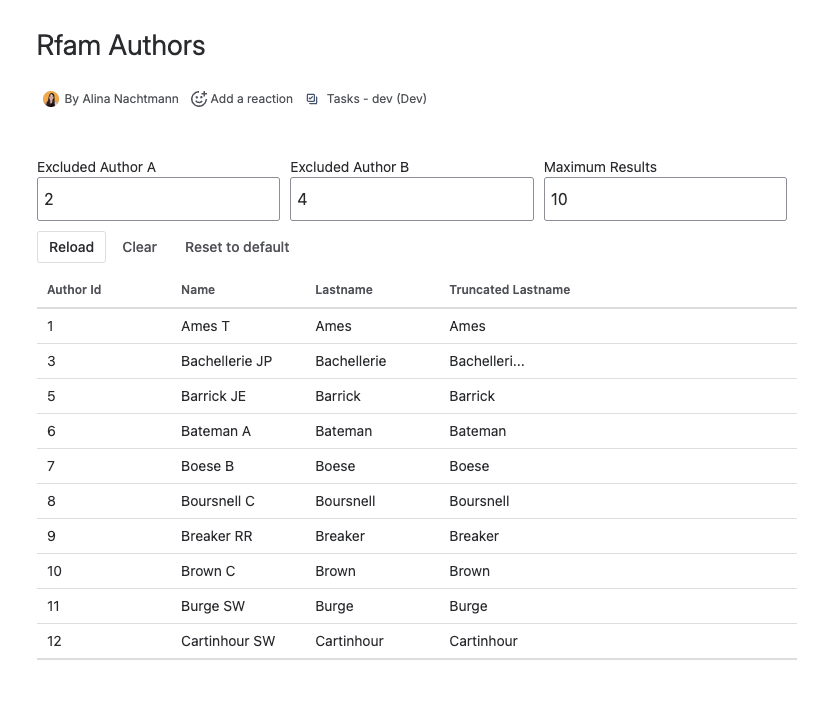Click the Alina Nachtmann avatar icon

pyautogui.click(x=50, y=98)
